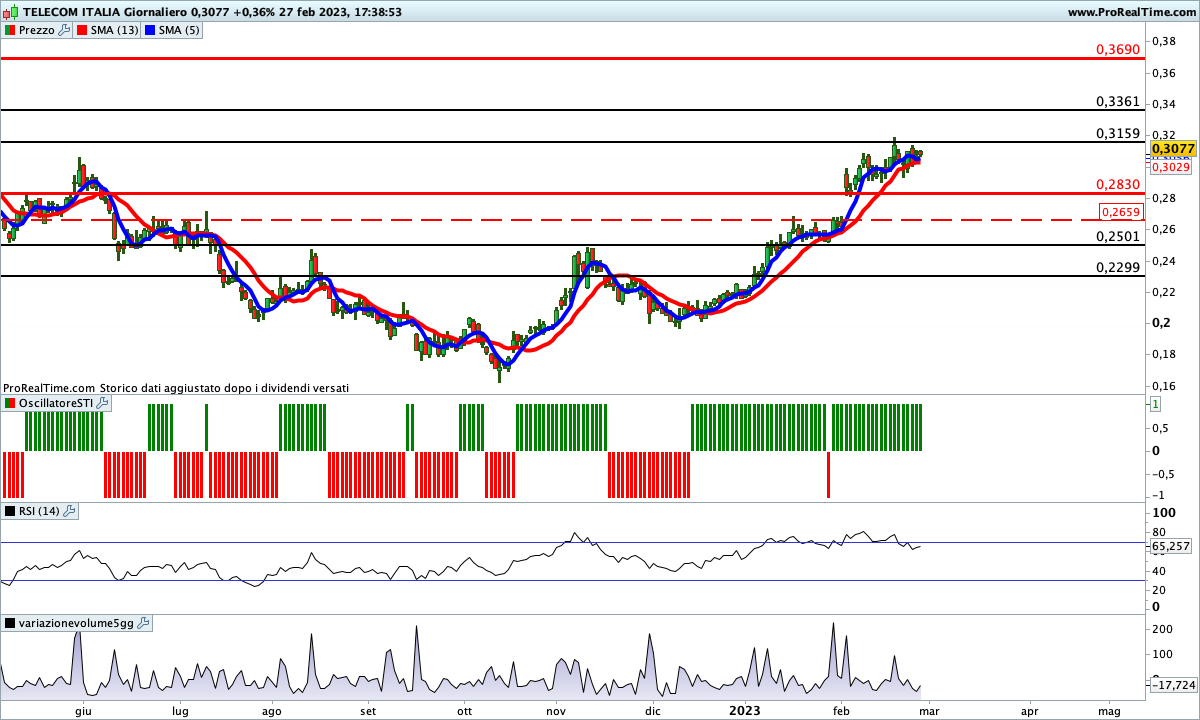Click the 'giu' month label on the time axis

(x=84, y=711)
